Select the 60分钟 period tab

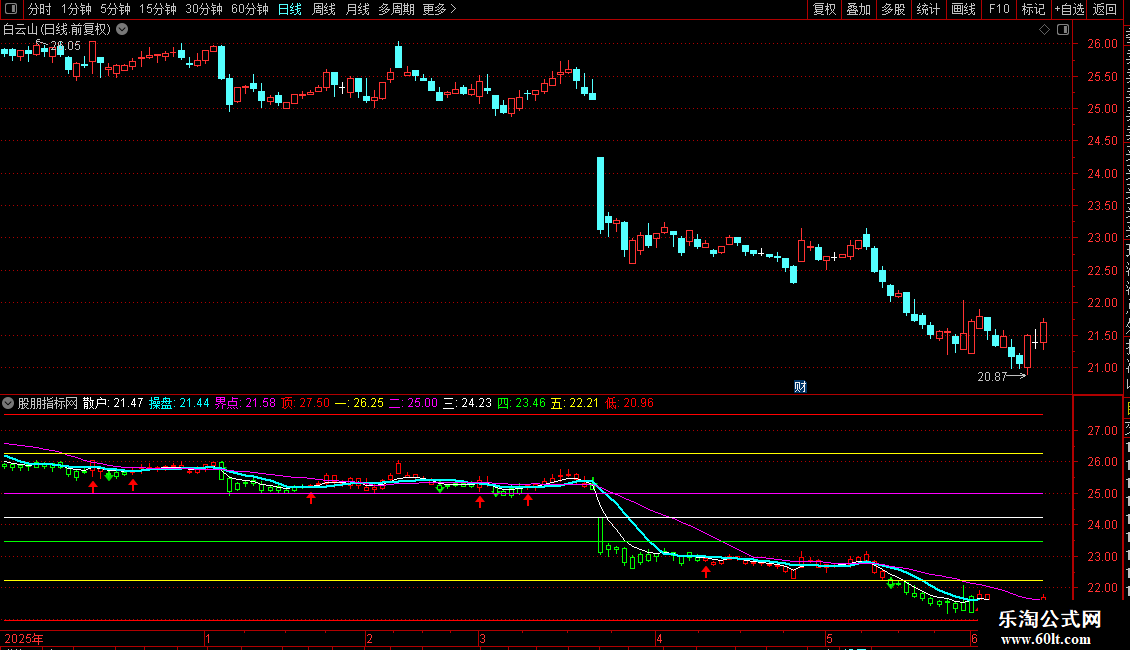[x=250, y=9]
